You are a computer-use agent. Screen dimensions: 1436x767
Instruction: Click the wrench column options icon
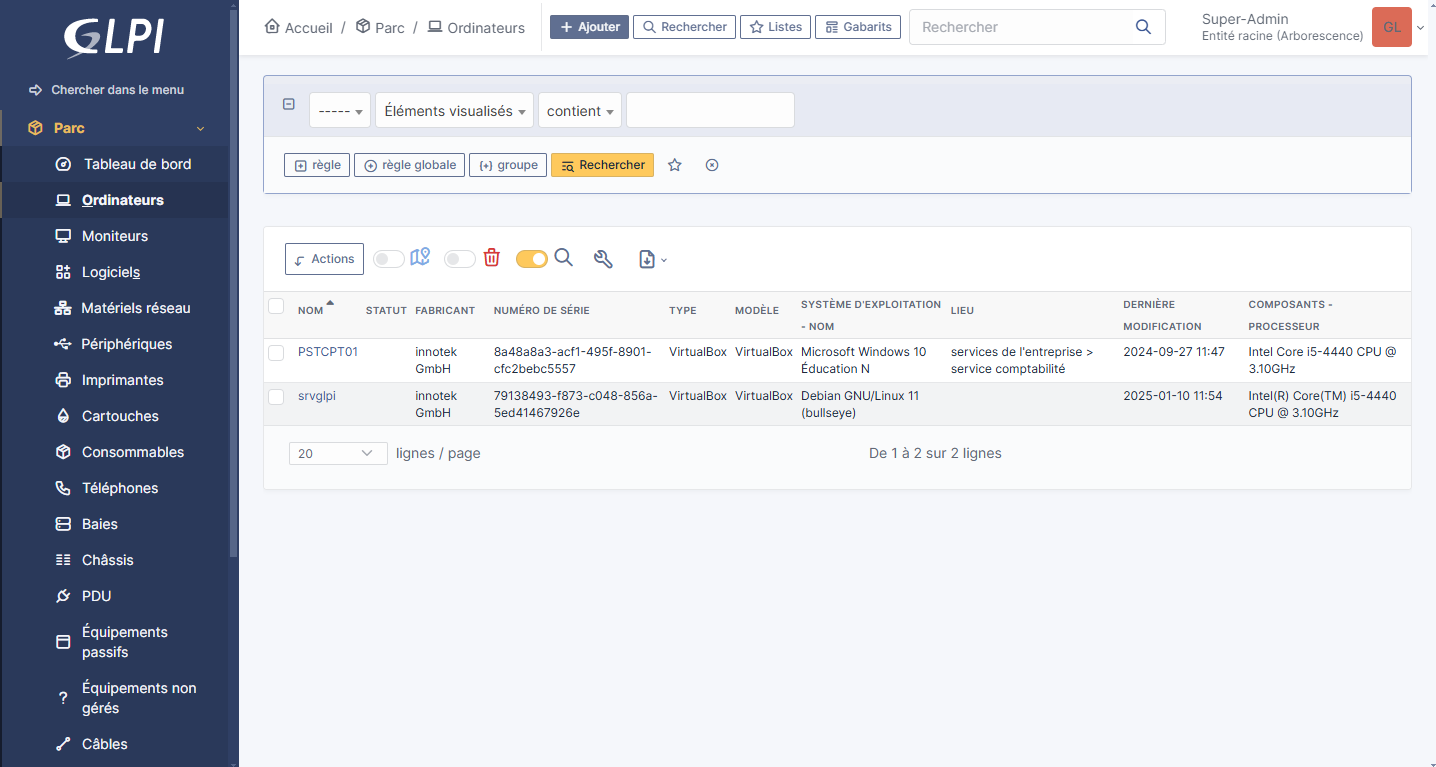(x=603, y=259)
